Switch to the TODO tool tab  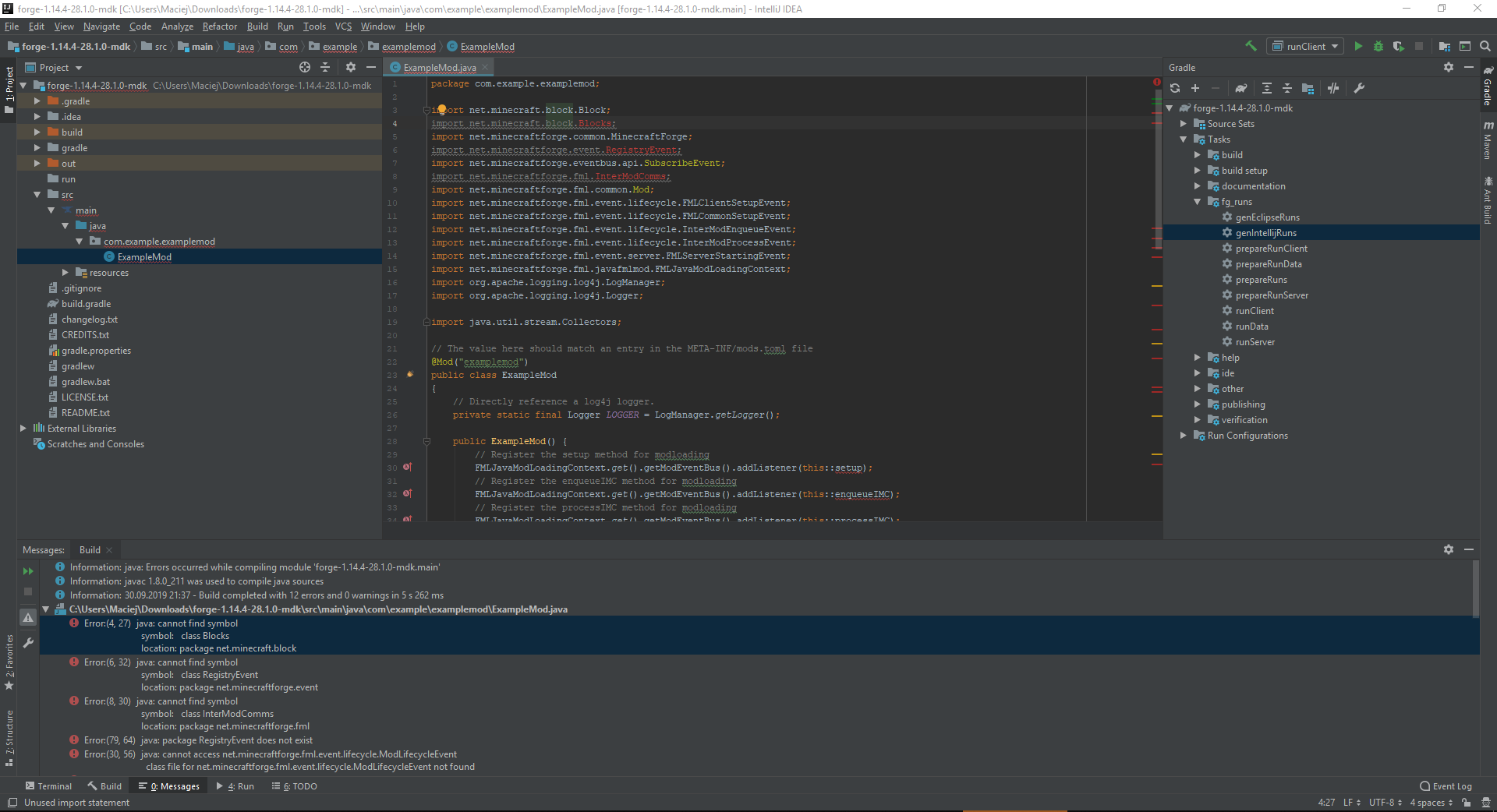295,786
